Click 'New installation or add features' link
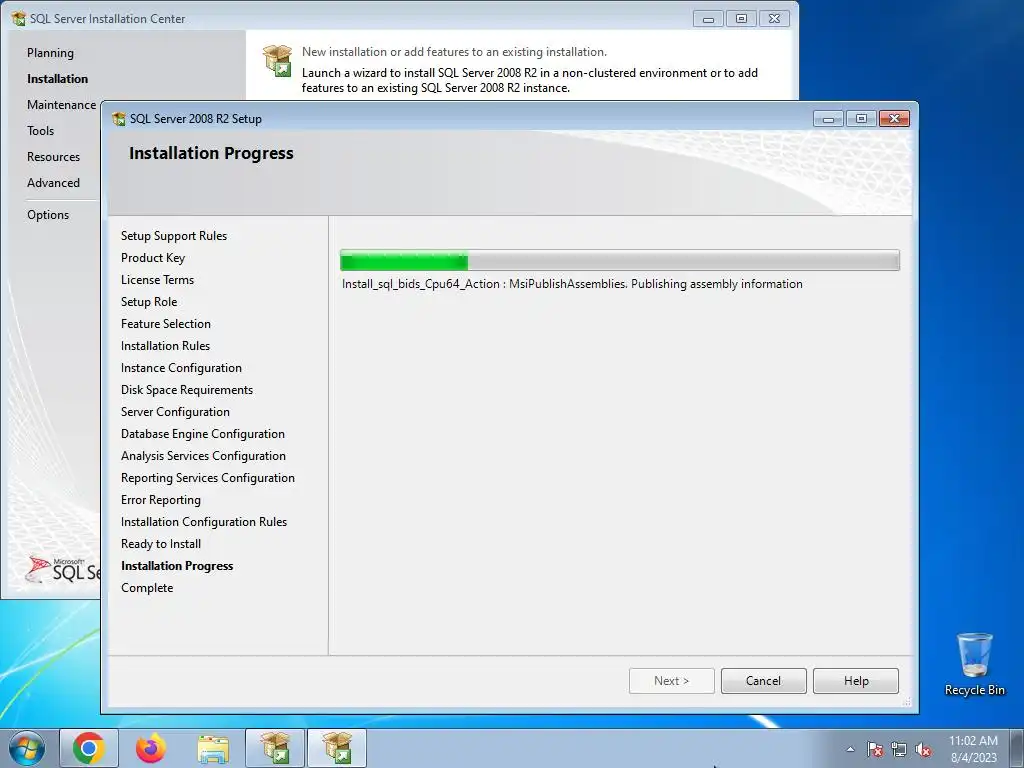This screenshot has width=1024, height=768. point(454,52)
